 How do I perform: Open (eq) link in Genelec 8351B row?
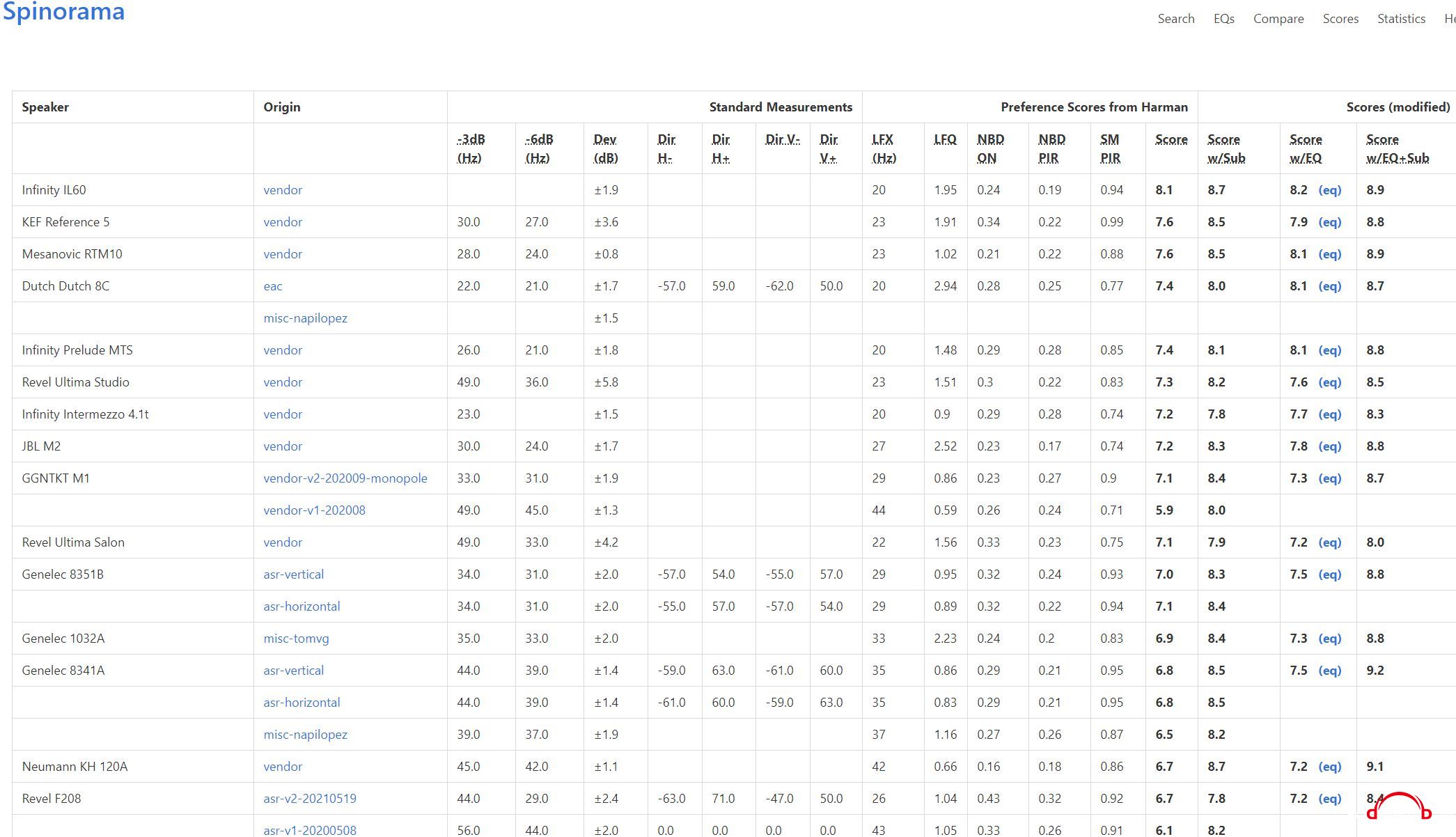coord(1329,574)
